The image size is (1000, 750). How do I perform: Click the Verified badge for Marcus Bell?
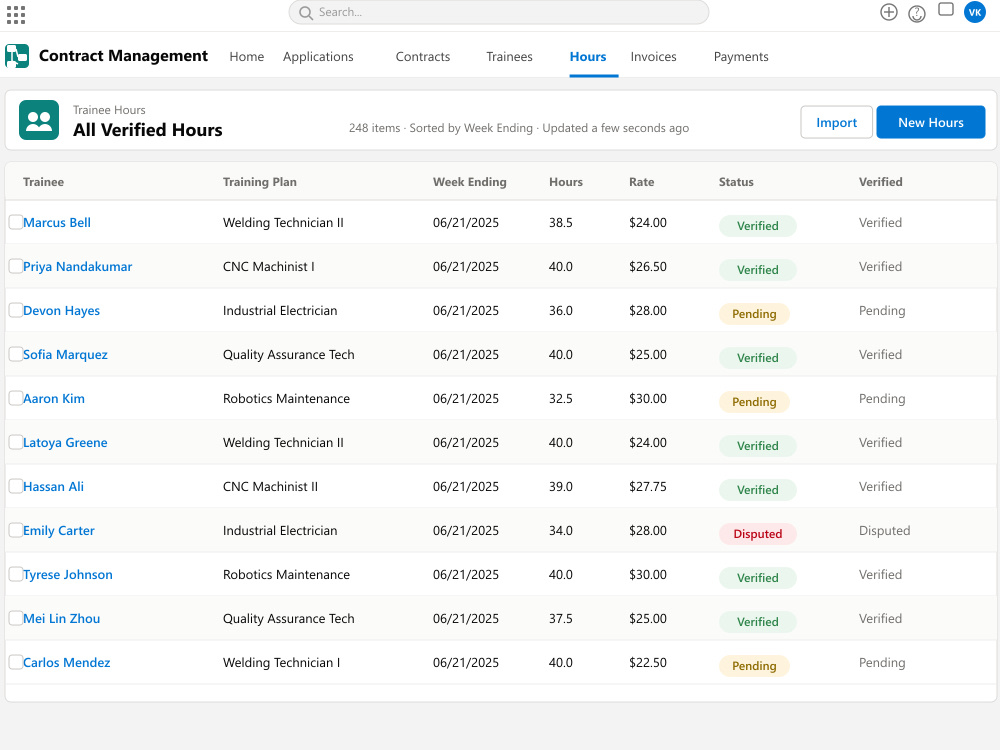click(758, 226)
